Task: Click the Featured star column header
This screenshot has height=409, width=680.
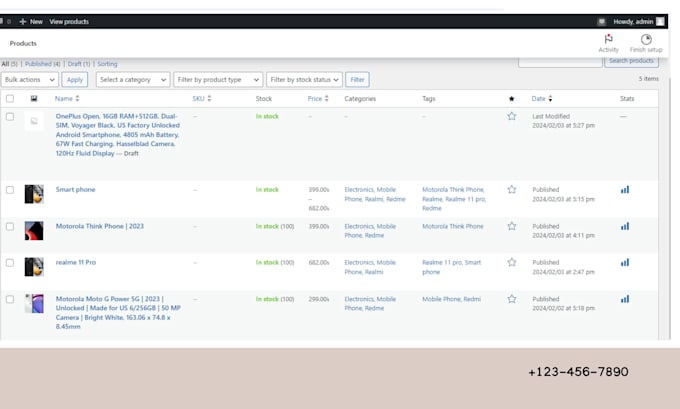Action: 511,99
